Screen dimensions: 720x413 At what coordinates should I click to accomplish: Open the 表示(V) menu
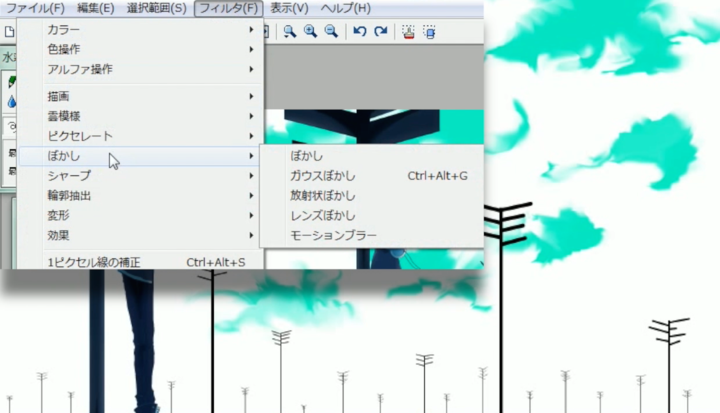click(x=289, y=8)
